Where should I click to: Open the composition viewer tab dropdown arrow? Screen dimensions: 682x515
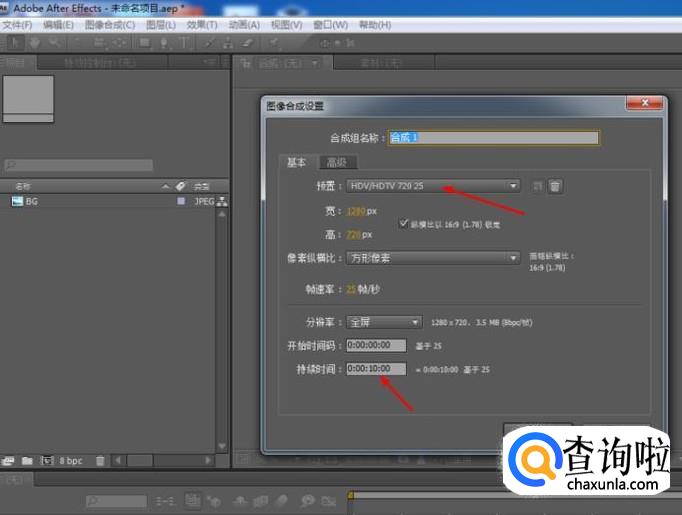315,64
